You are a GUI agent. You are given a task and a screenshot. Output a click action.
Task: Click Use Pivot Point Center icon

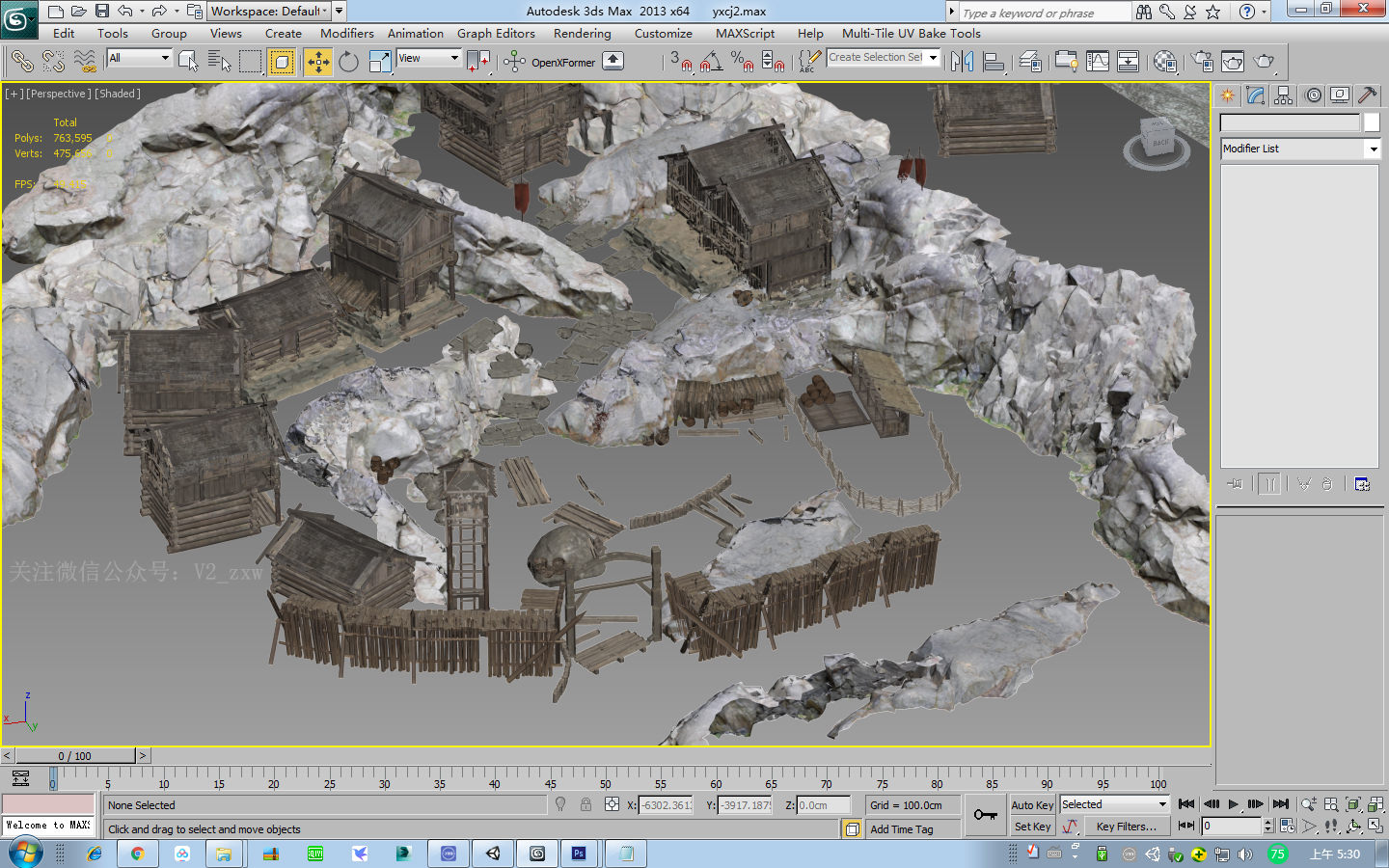pyautogui.click(x=479, y=62)
